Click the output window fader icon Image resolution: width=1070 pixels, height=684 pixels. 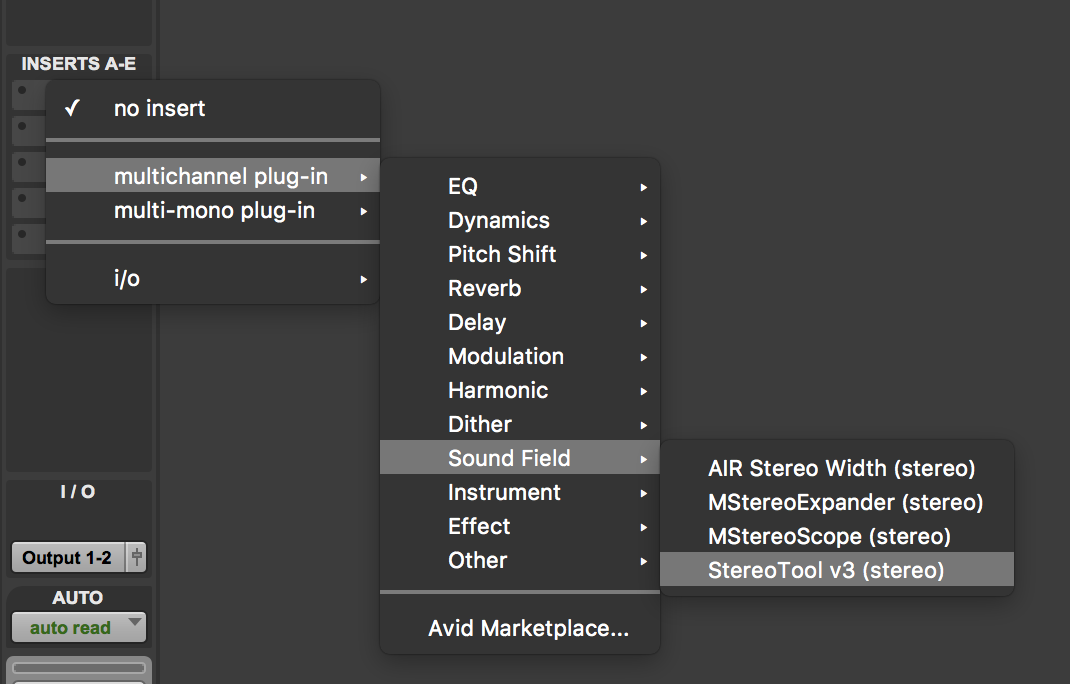pyautogui.click(x=136, y=558)
